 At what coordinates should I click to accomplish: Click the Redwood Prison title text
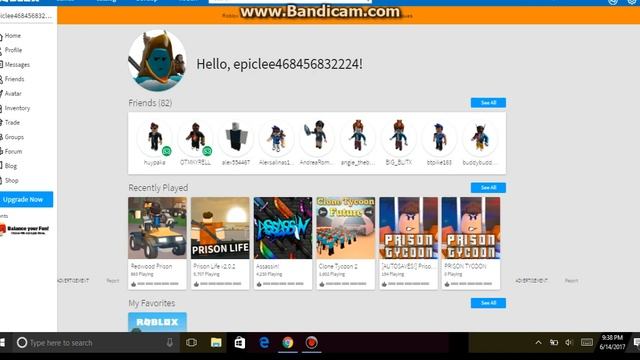click(x=151, y=266)
